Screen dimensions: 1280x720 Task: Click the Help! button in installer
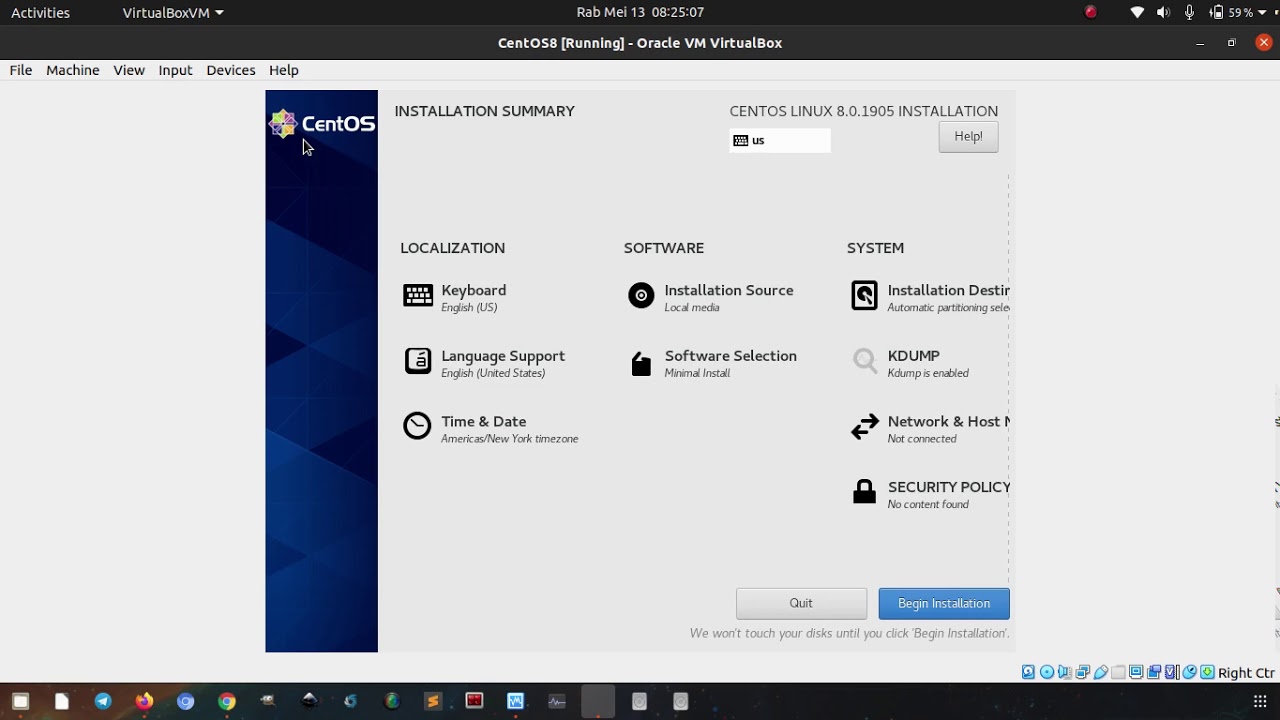pyautogui.click(x=968, y=136)
